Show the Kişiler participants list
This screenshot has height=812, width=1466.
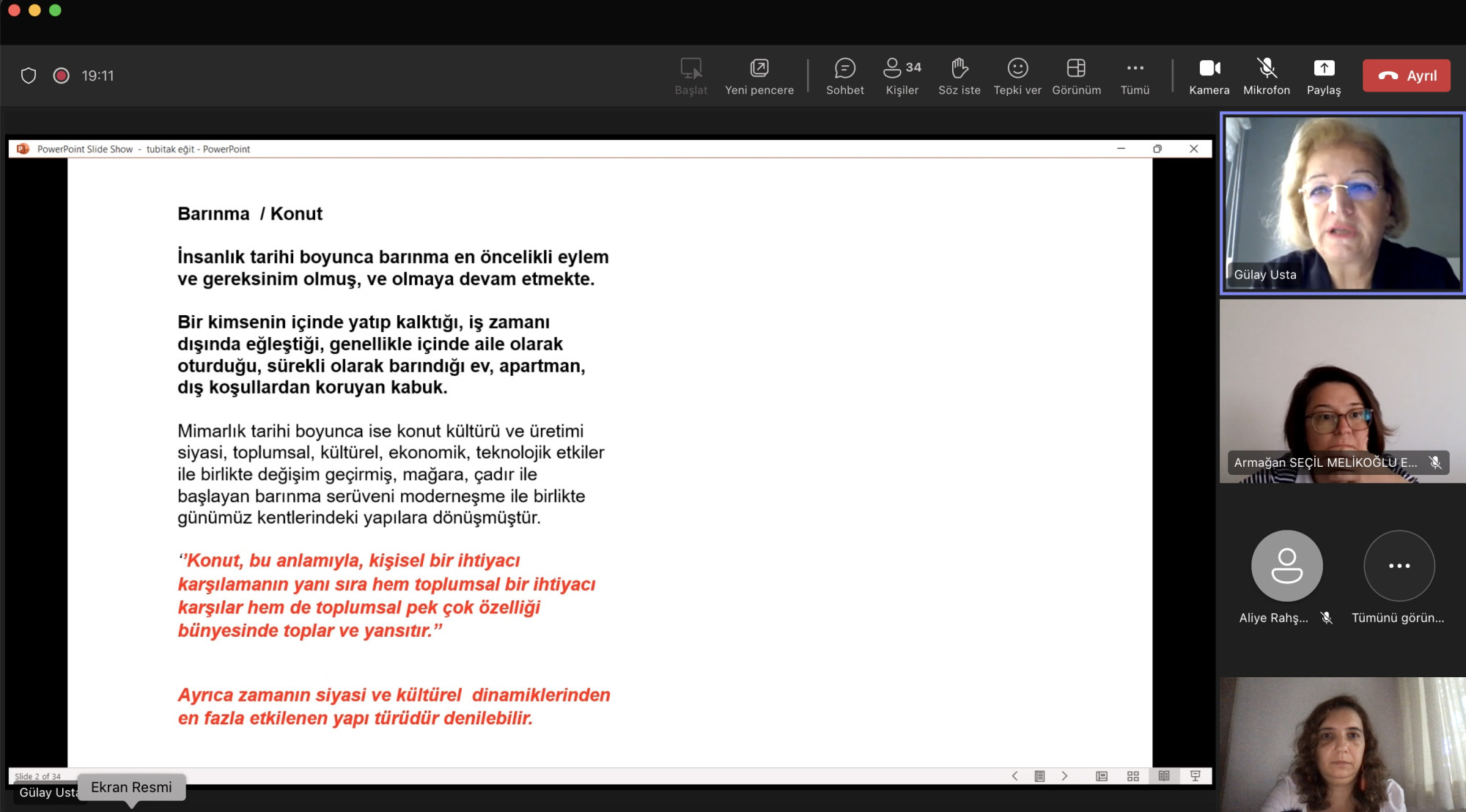[x=902, y=76]
